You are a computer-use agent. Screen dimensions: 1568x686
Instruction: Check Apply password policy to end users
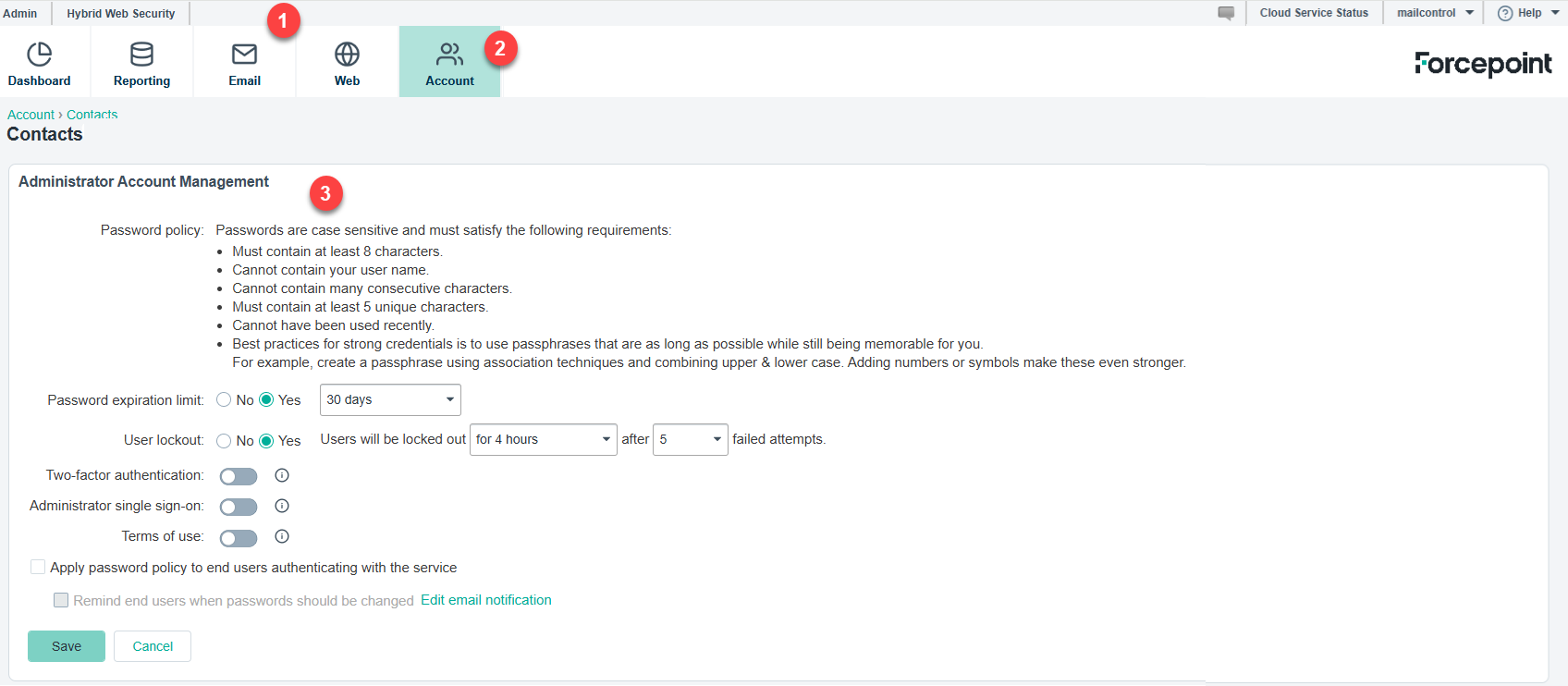[38, 568]
